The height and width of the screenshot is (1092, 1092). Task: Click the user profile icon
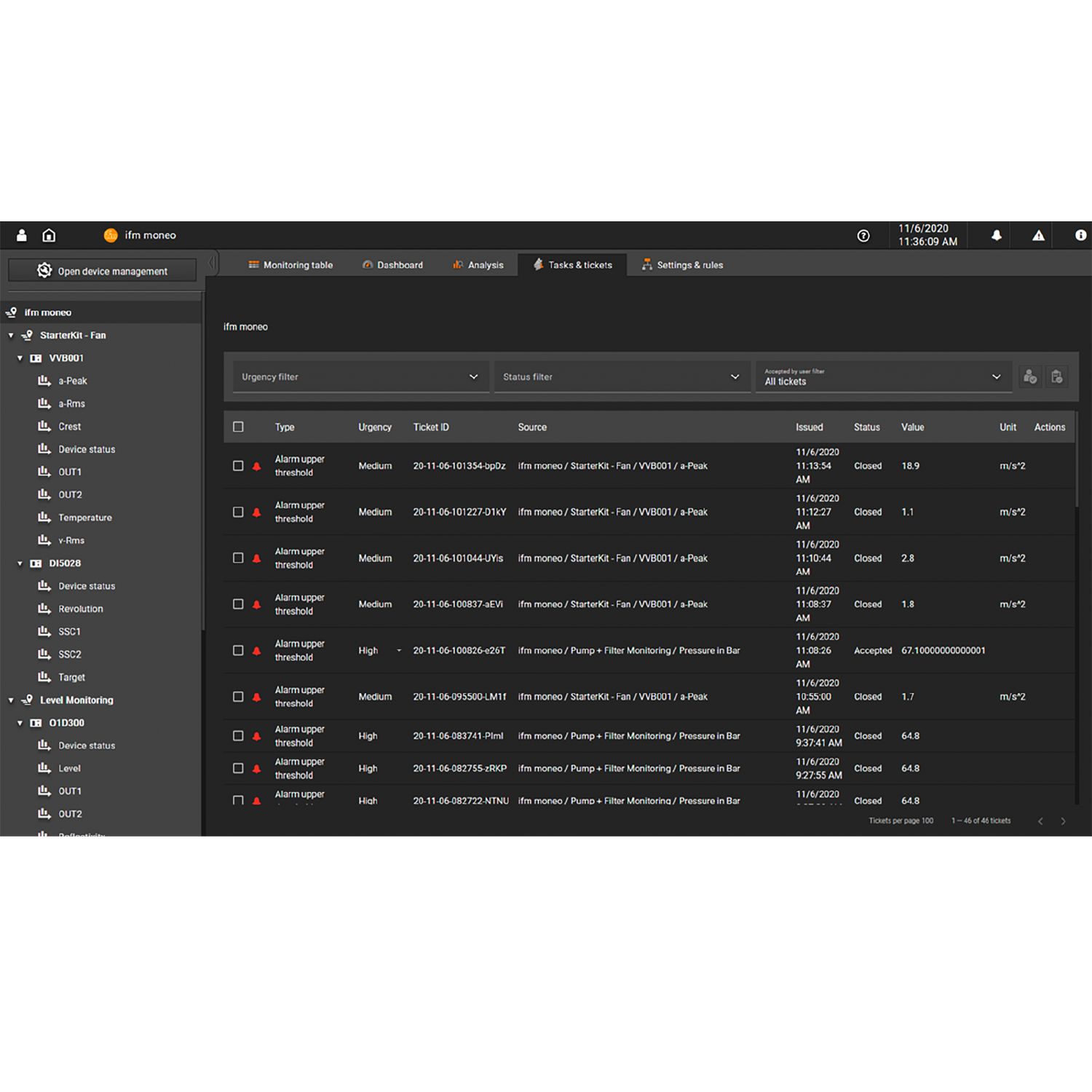point(22,235)
